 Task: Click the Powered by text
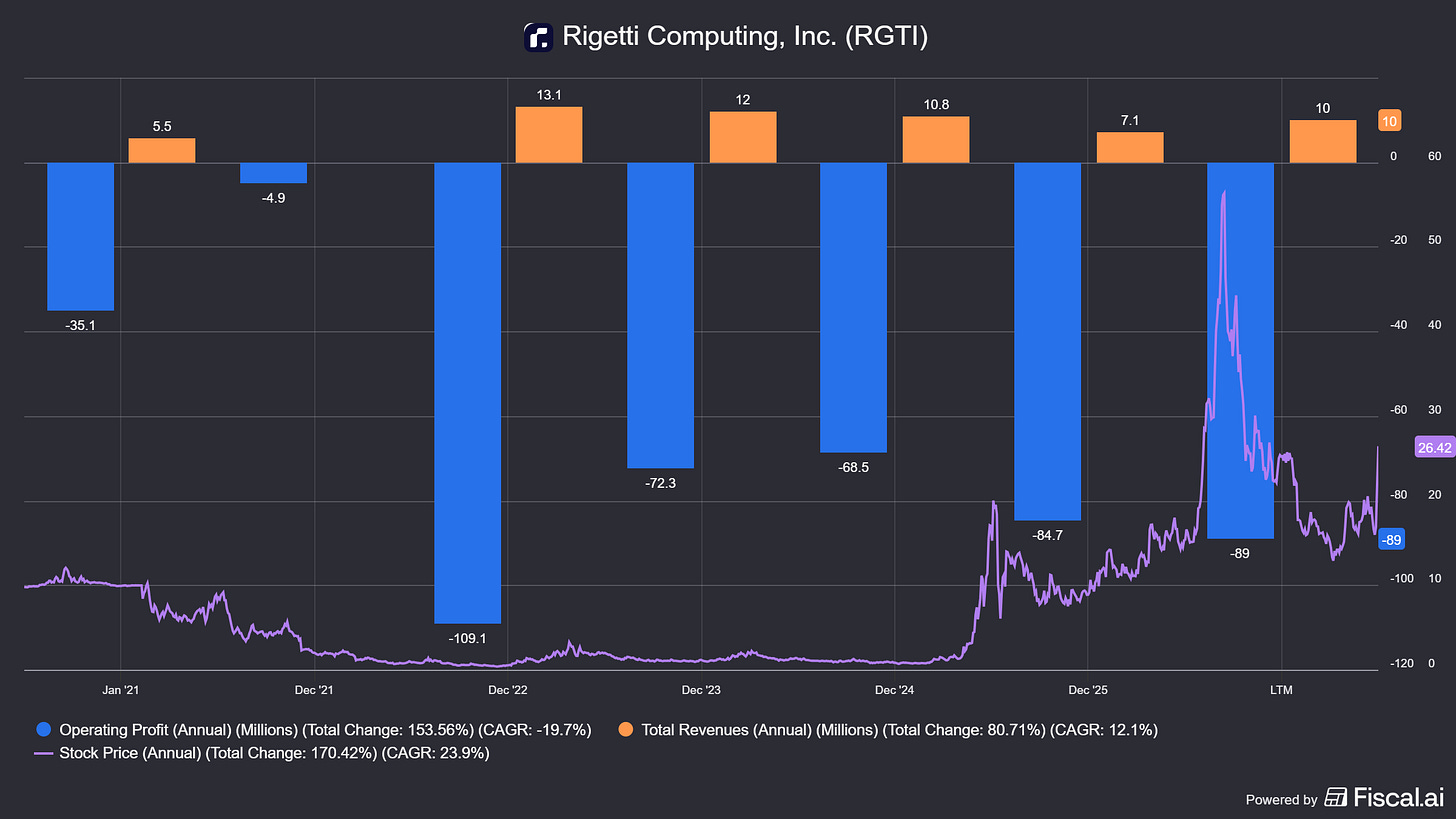coord(1281,799)
